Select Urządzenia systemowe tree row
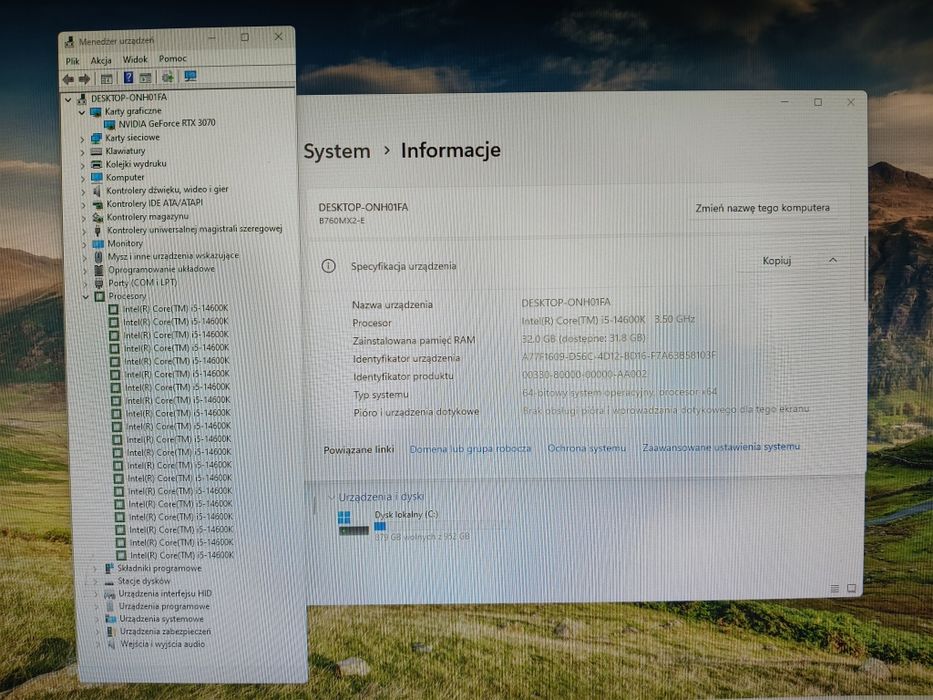This screenshot has width=933, height=700. [x=161, y=619]
